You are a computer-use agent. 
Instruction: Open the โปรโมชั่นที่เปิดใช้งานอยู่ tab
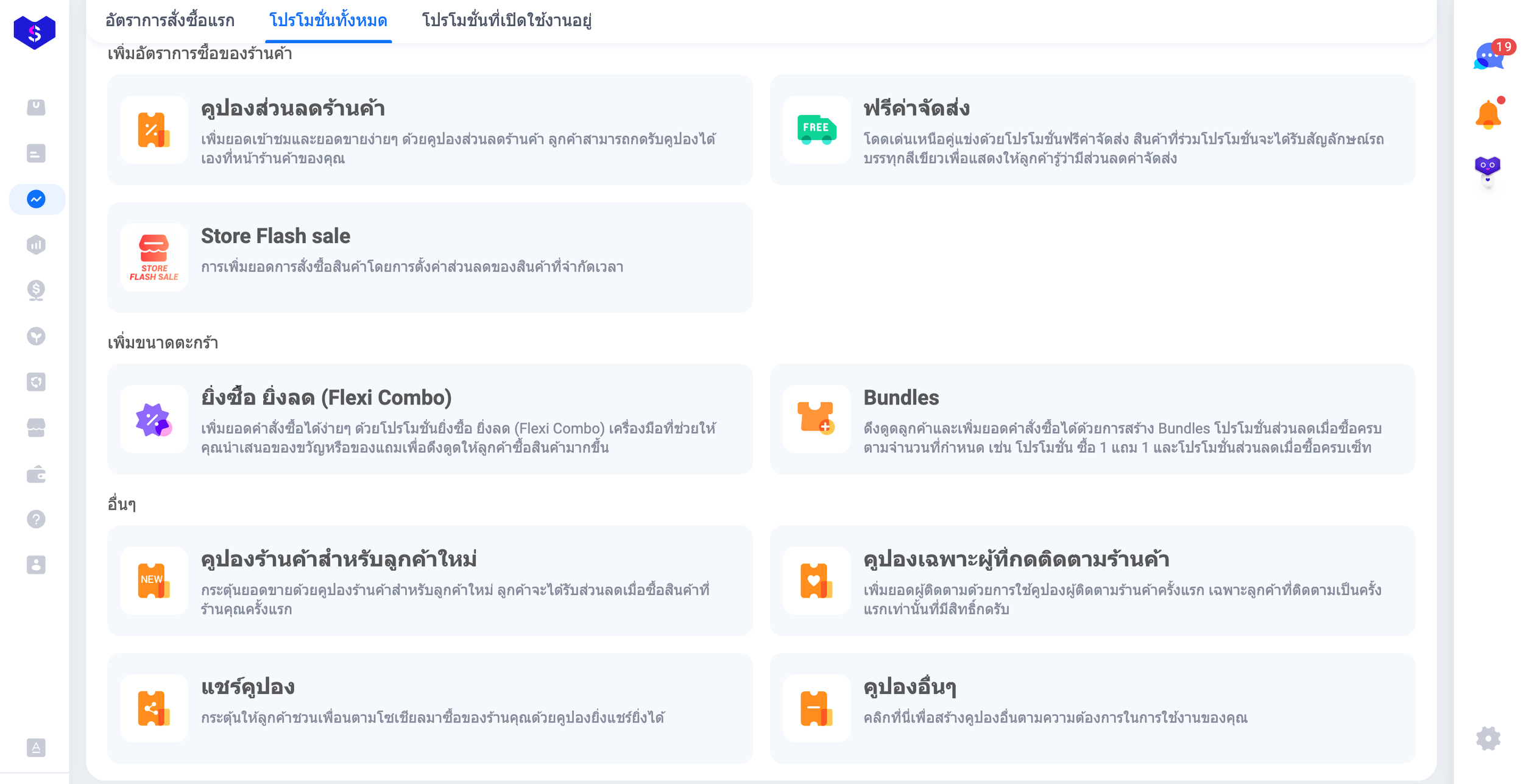coord(509,20)
